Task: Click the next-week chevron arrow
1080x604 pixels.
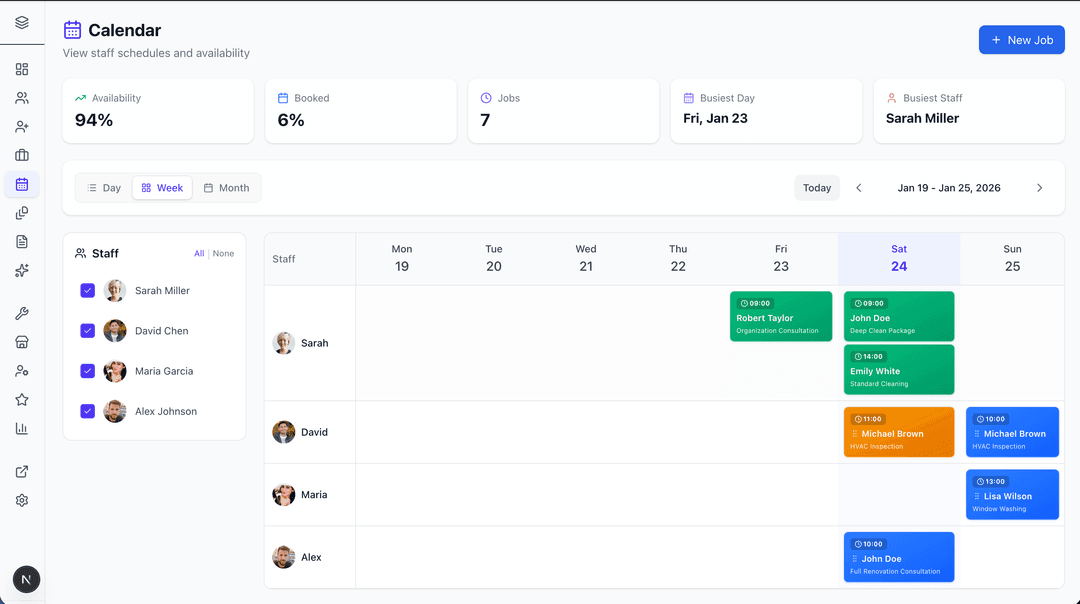Action: (x=1039, y=187)
